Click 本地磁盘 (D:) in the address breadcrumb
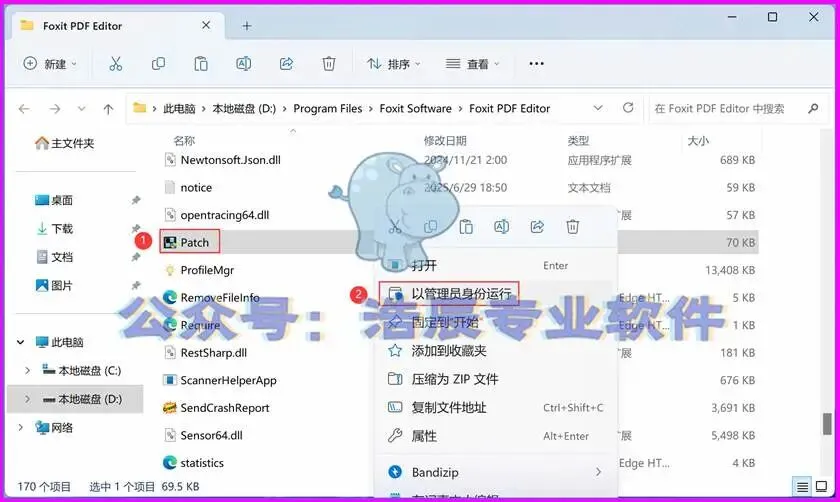The height and width of the screenshot is (502, 840). [x=244, y=109]
